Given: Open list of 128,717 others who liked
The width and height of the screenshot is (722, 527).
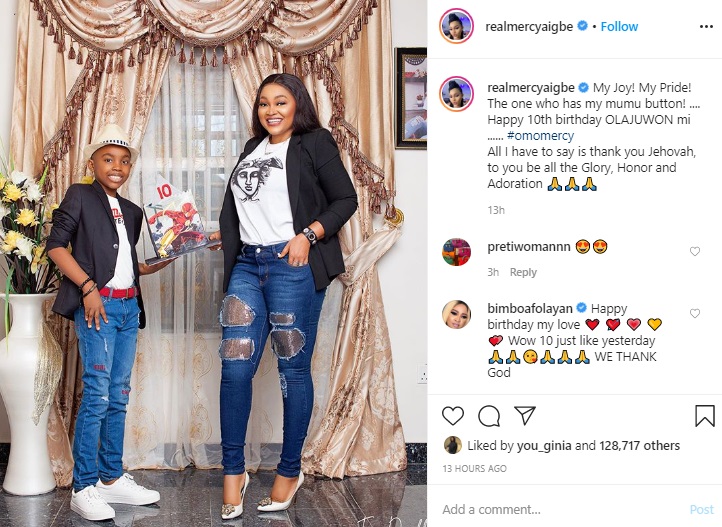Looking at the screenshot, I should (639, 446).
